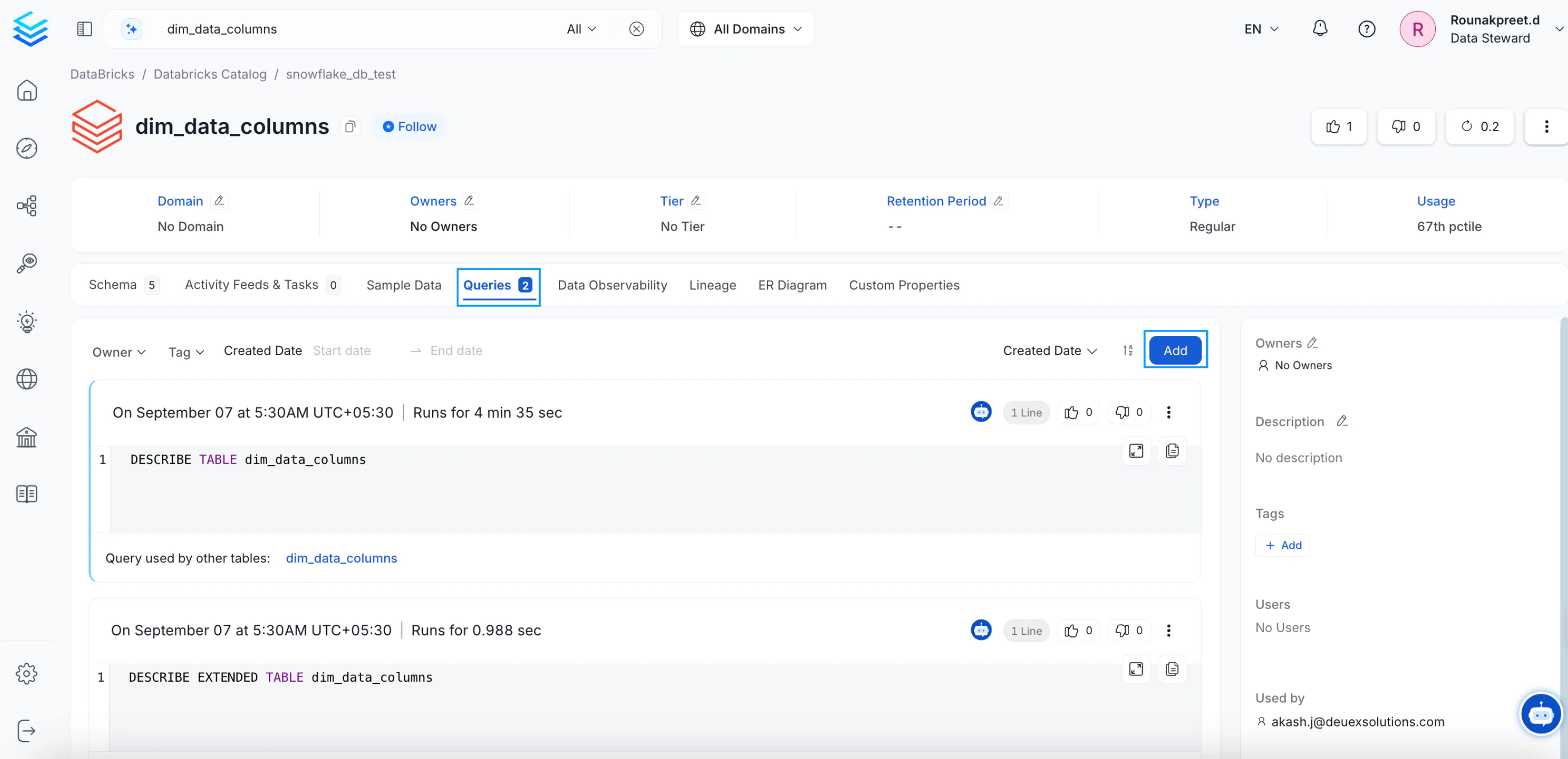The width and height of the screenshot is (1568, 759).
Task: Like the 0.988 sec query
Action: [x=1078, y=631]
